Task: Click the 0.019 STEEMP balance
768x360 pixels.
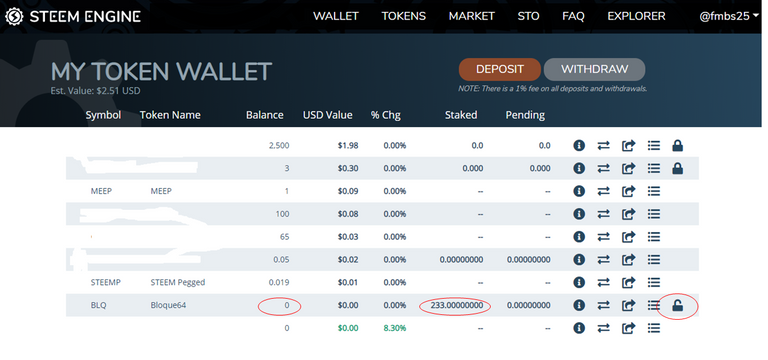Action: tap(279, 283)
